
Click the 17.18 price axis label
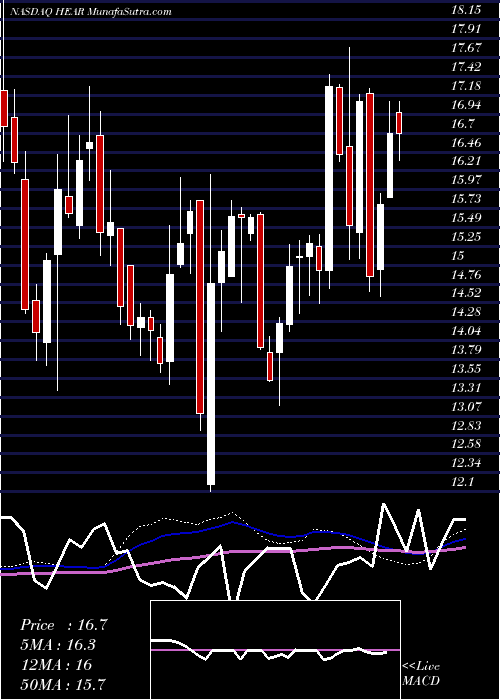point(466,86)
